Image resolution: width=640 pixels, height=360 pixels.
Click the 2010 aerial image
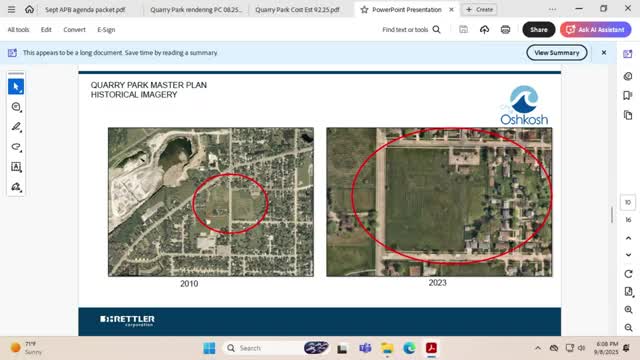tap(211, 202)
